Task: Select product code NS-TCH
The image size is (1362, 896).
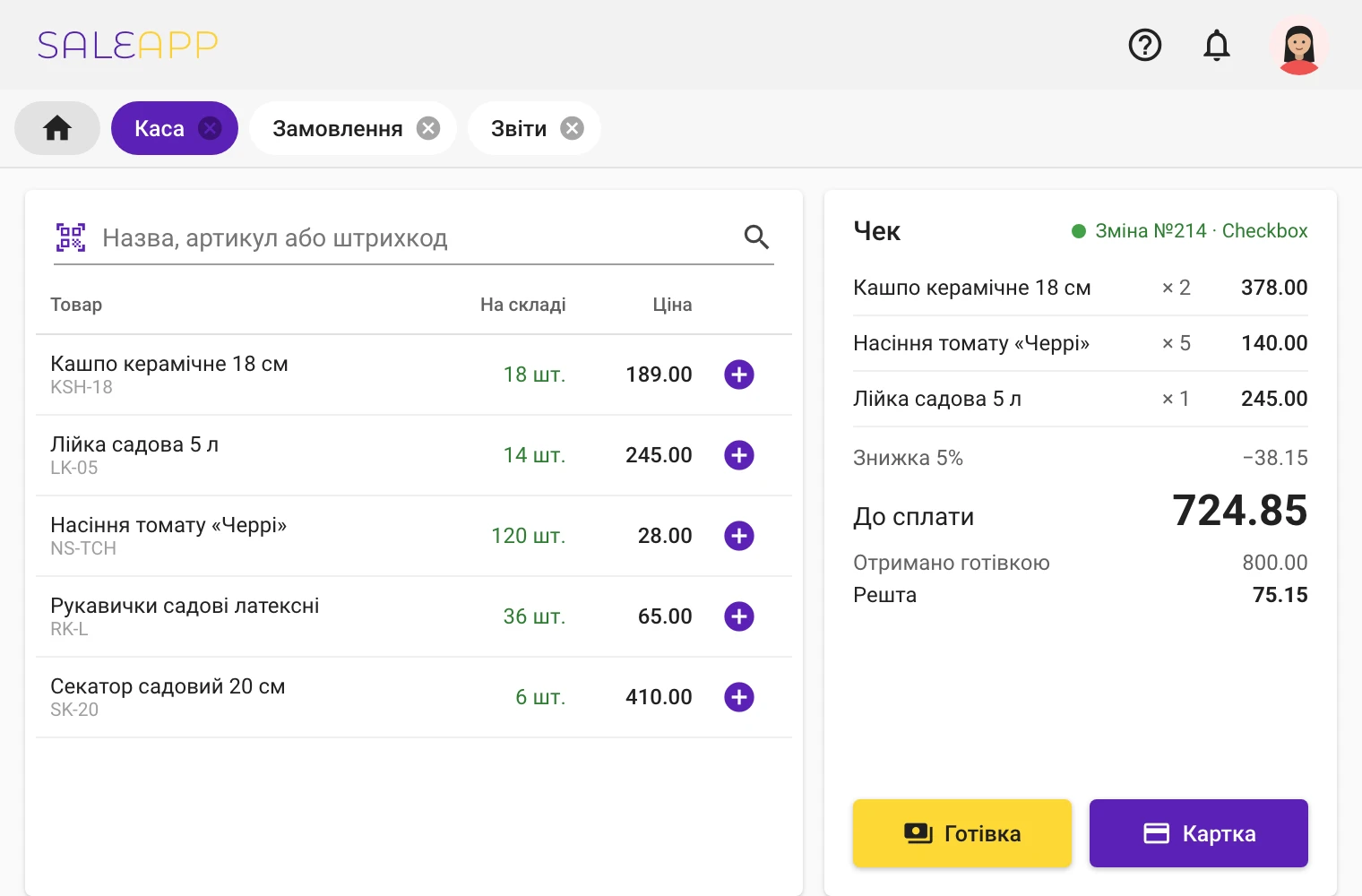Action: (83, 548)
